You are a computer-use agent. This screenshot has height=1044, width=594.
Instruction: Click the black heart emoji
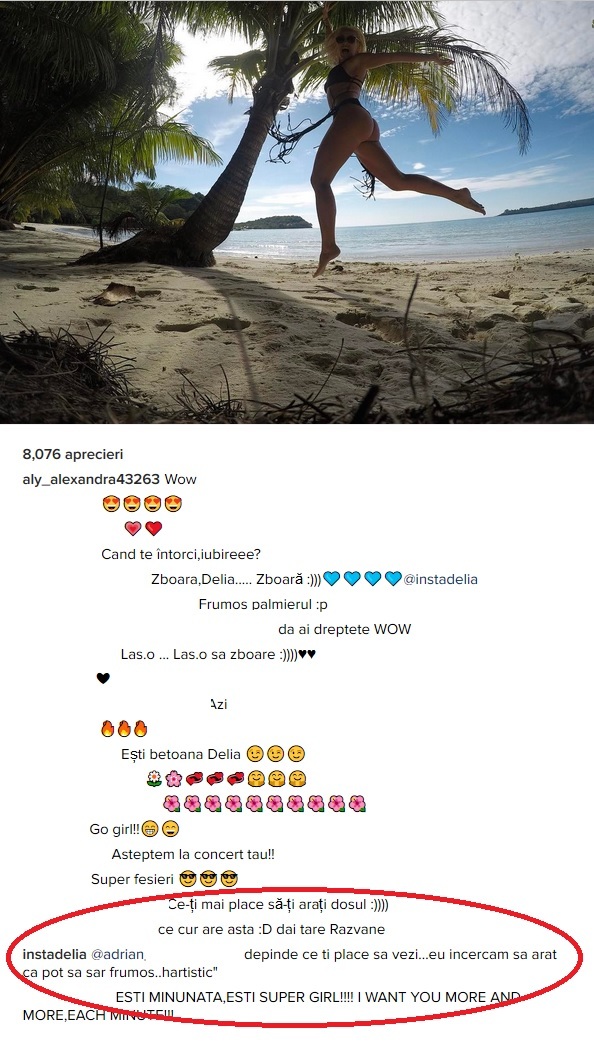coord(103,678)
